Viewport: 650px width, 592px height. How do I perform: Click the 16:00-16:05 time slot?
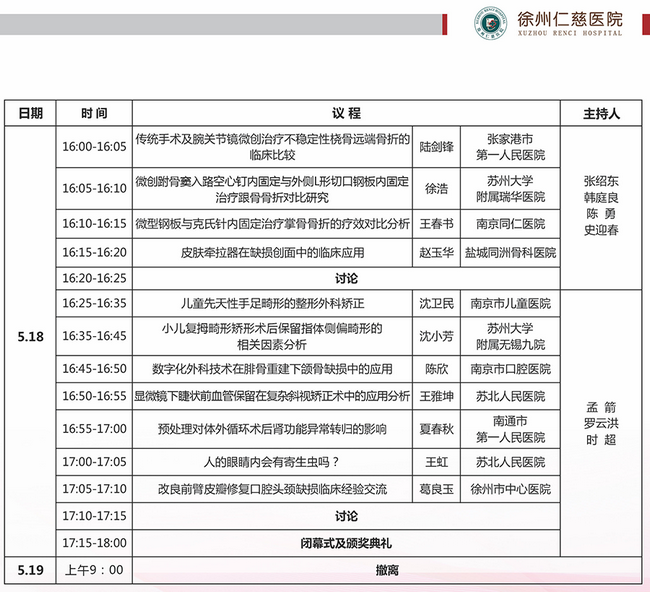[95, 147]
